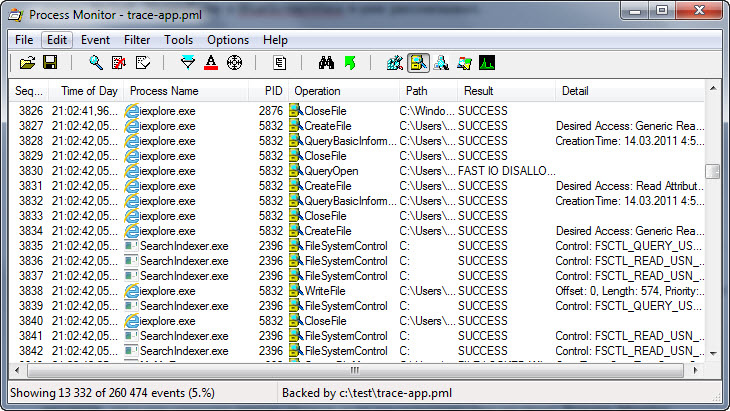The width and height of the screenshot is (730, 411).
Task: Click the SearchIndexer.exe icon in row 3835
Action: coord(131,246)
